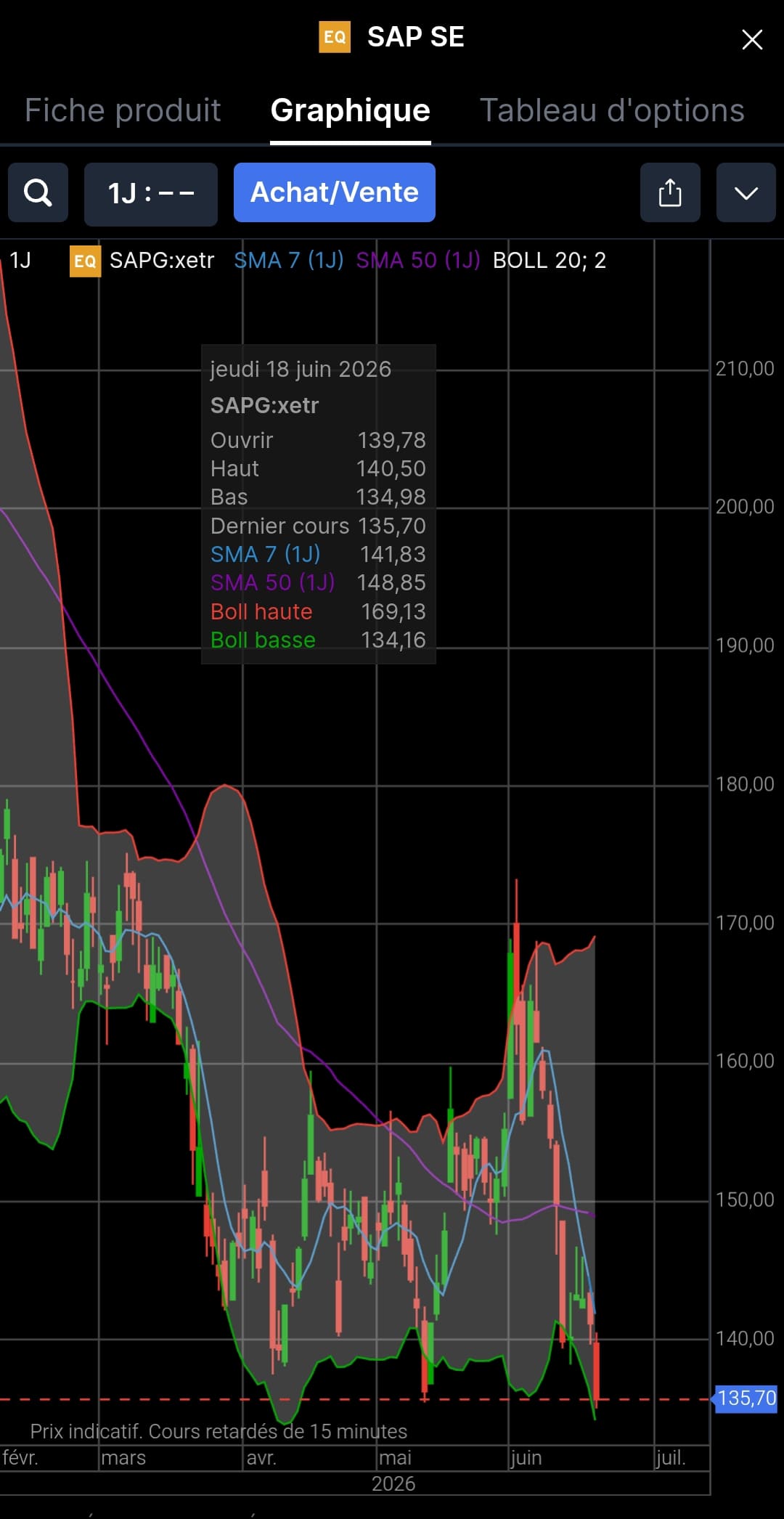Tap Boll basse value in tooltip
This screenshot has height=1519, width=784.
393,640
